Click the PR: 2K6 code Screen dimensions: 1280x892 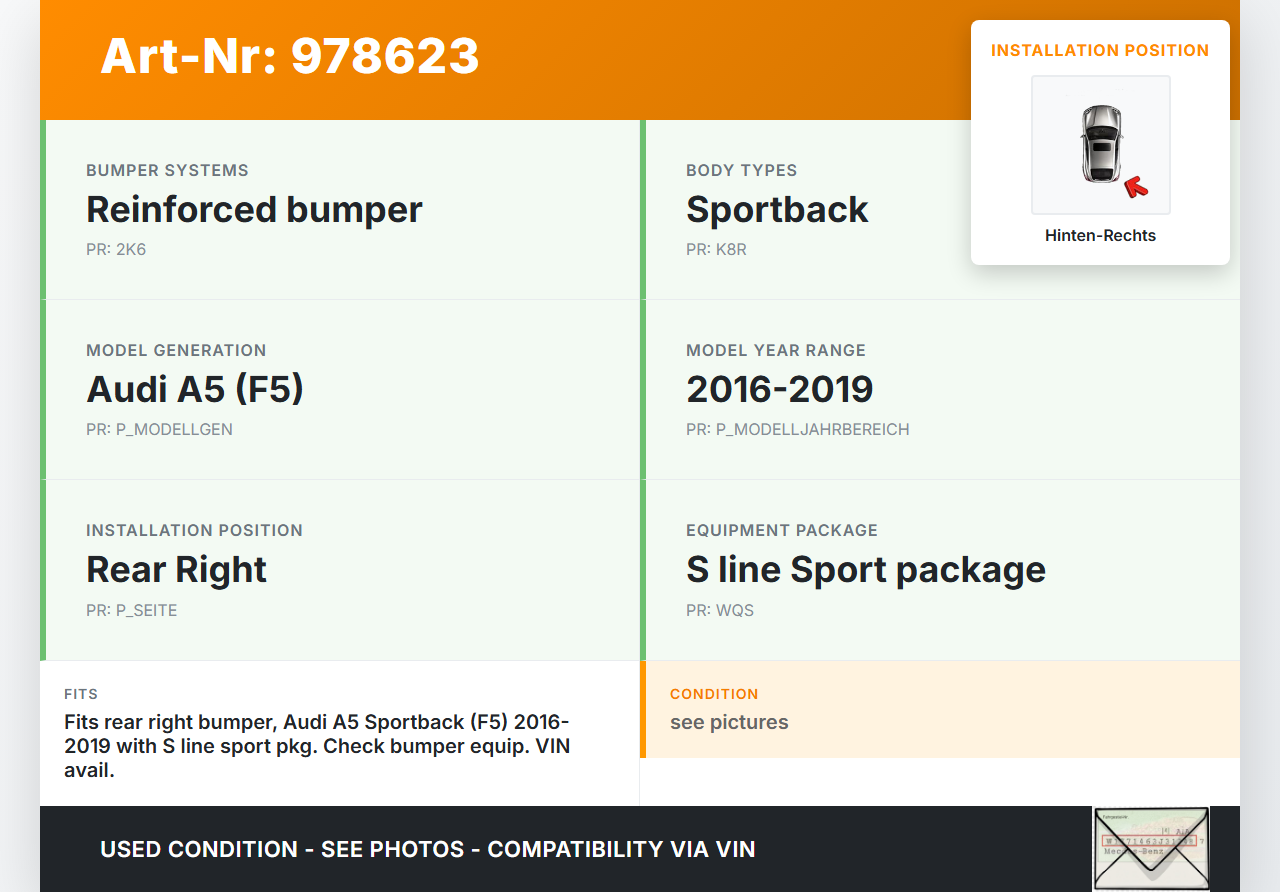(116, 249)
